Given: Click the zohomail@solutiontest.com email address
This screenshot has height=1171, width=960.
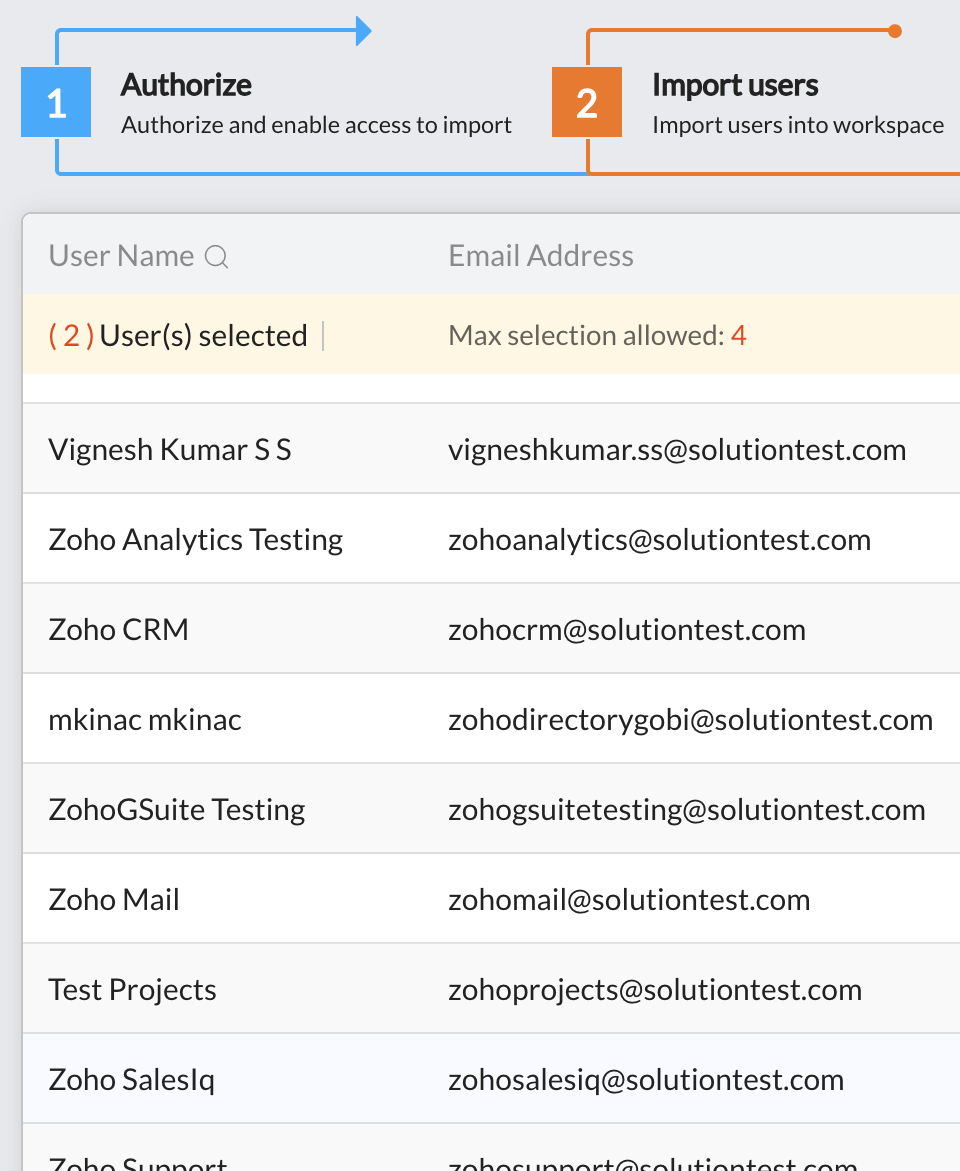Looking at the screenshot, I should [629, 899].
